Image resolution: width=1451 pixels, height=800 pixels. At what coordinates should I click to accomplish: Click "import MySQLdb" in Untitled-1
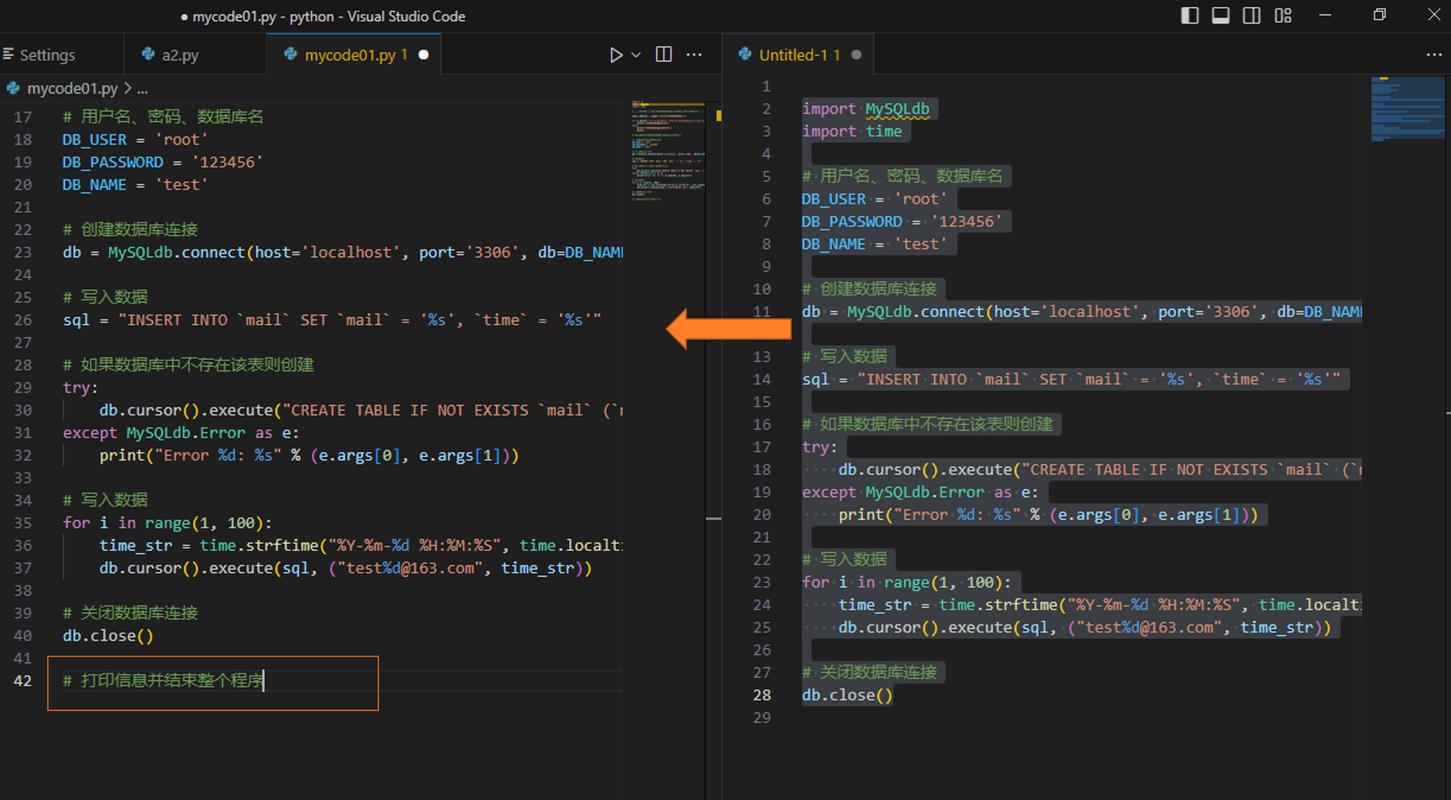coord(868,108)
